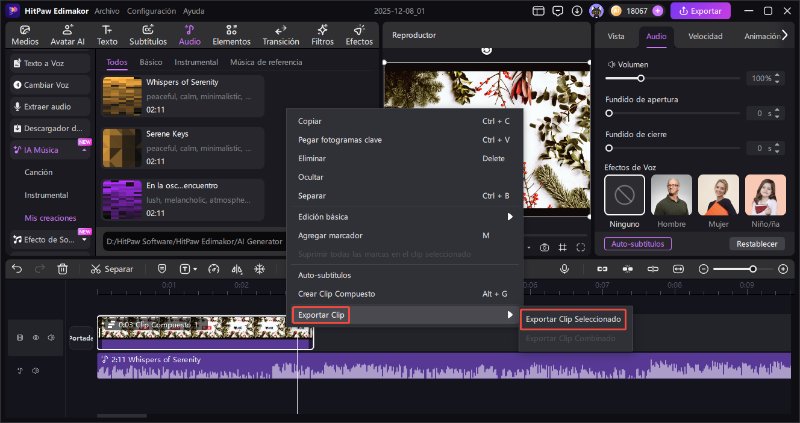This screenshot has width=800, height=423.
Task: Expand the Efecto de Sonido section
Action: coord(83,239)
